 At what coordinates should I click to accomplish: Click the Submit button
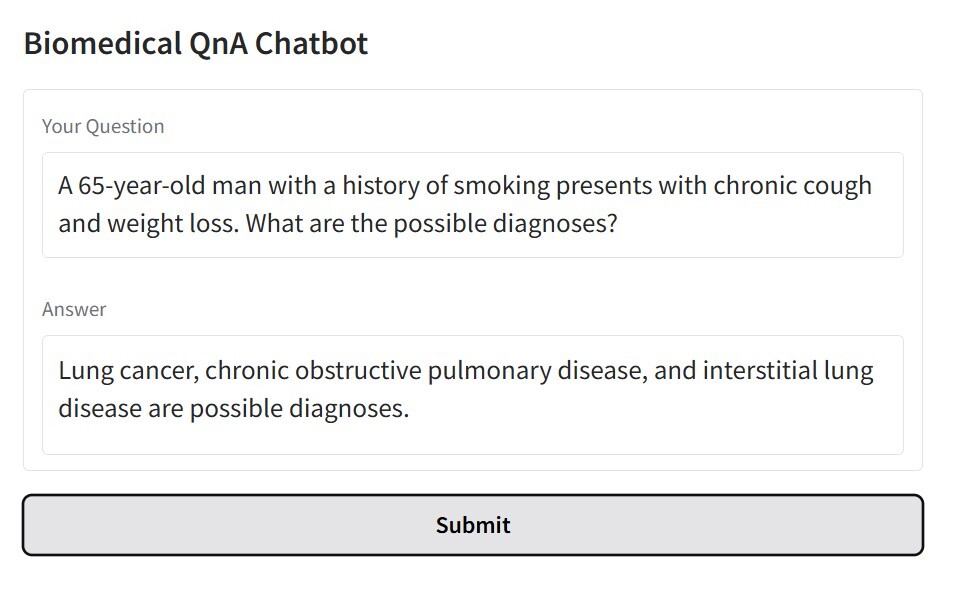click(472, 525)
